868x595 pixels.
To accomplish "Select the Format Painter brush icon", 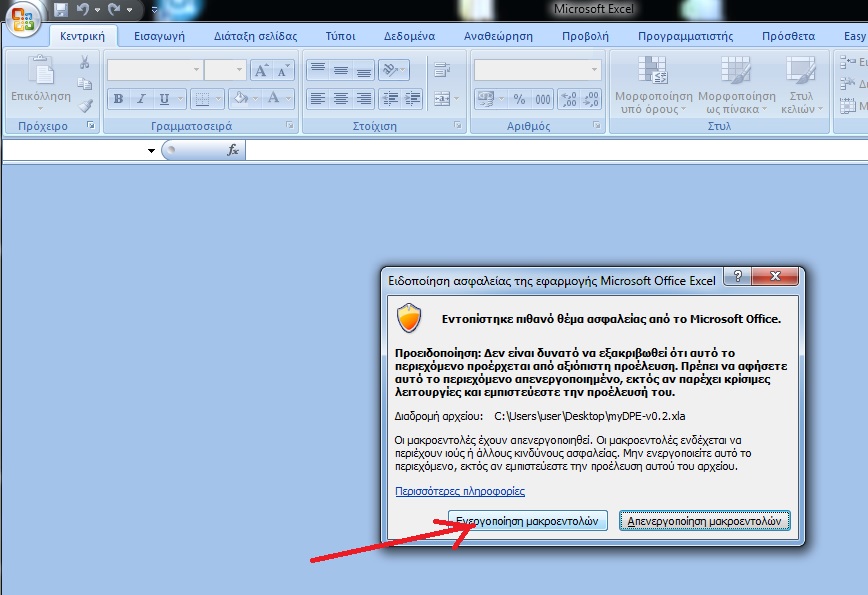I will 85,104.
